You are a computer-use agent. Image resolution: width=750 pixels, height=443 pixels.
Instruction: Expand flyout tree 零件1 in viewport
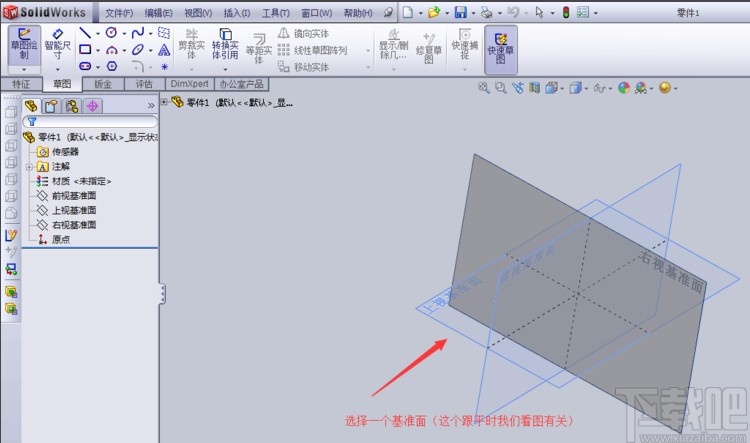click(164, 102)
